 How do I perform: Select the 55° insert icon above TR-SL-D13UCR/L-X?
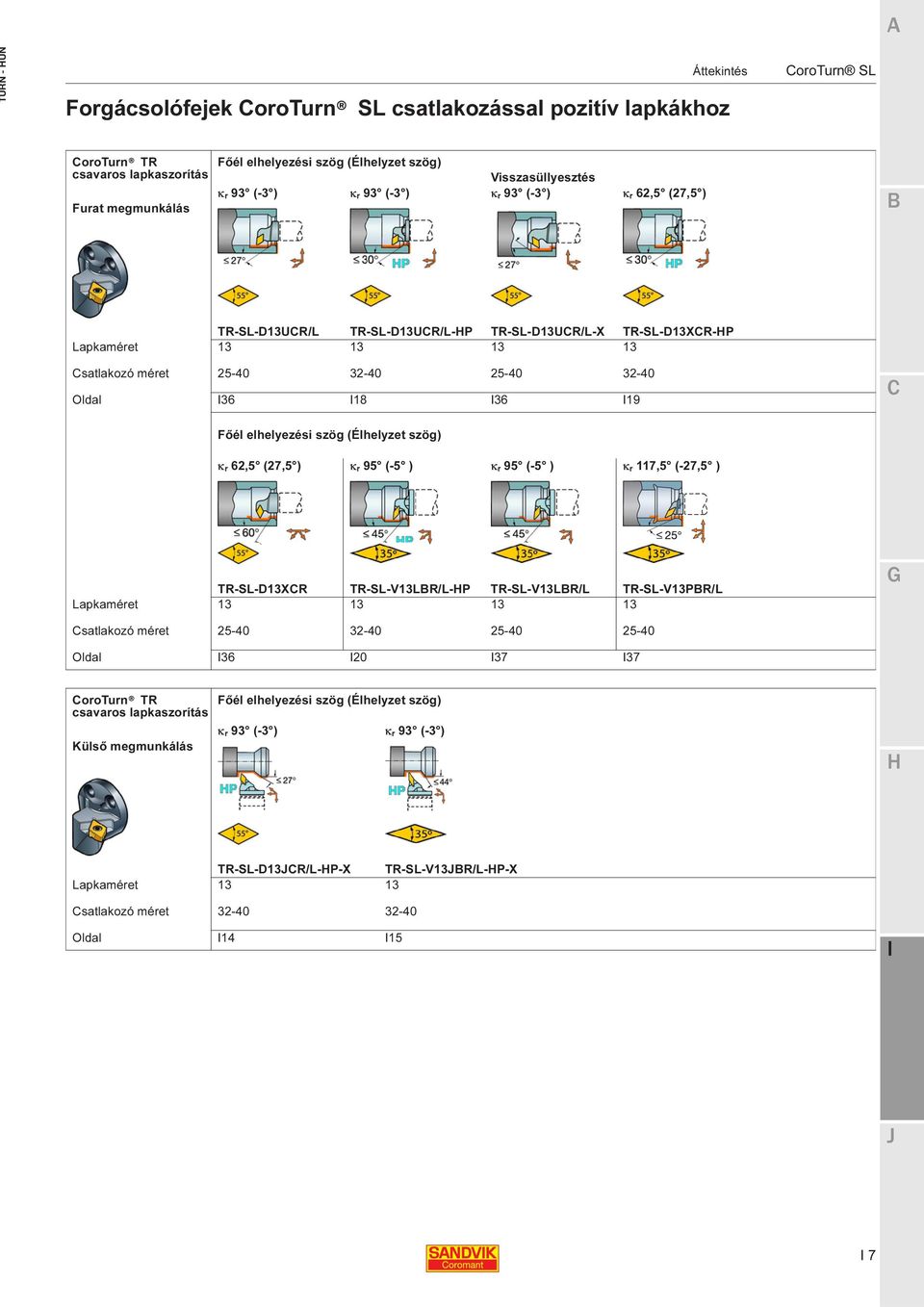point(512,295)
